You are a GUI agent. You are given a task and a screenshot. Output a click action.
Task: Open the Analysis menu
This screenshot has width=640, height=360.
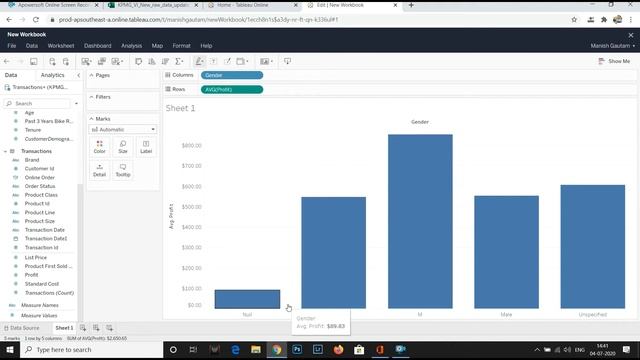(x=131, y=46)
